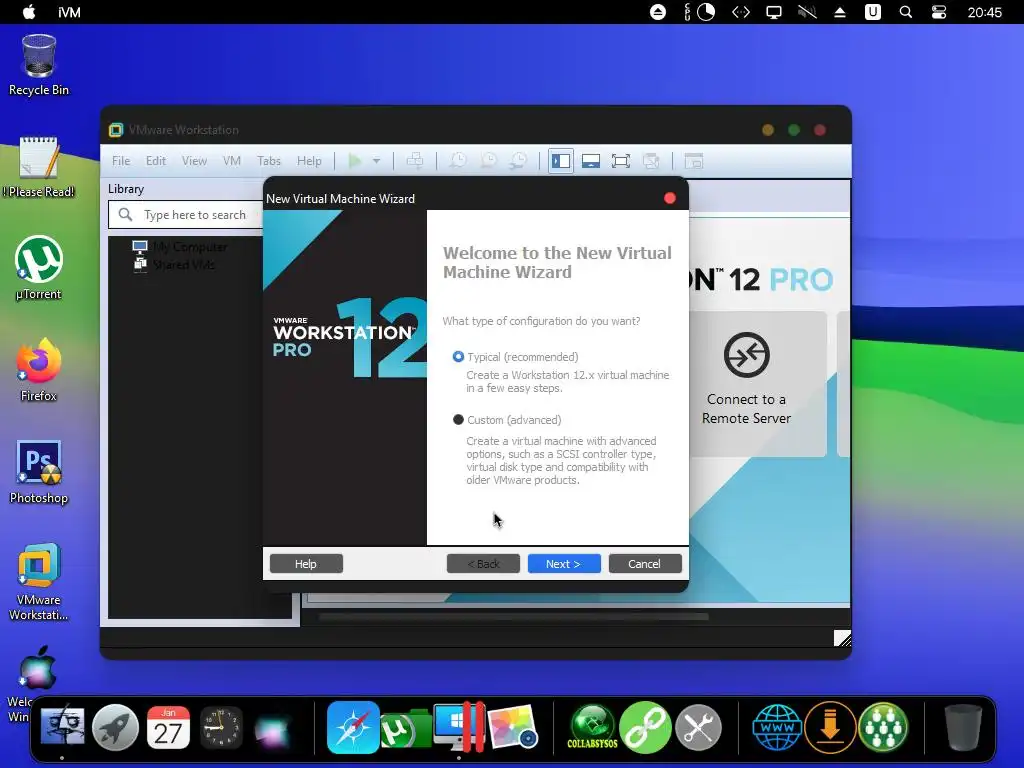Open the Tabs menu in VMware Workstation
The height and width of the screenshot is (768, 1024).
click(268, 161)
